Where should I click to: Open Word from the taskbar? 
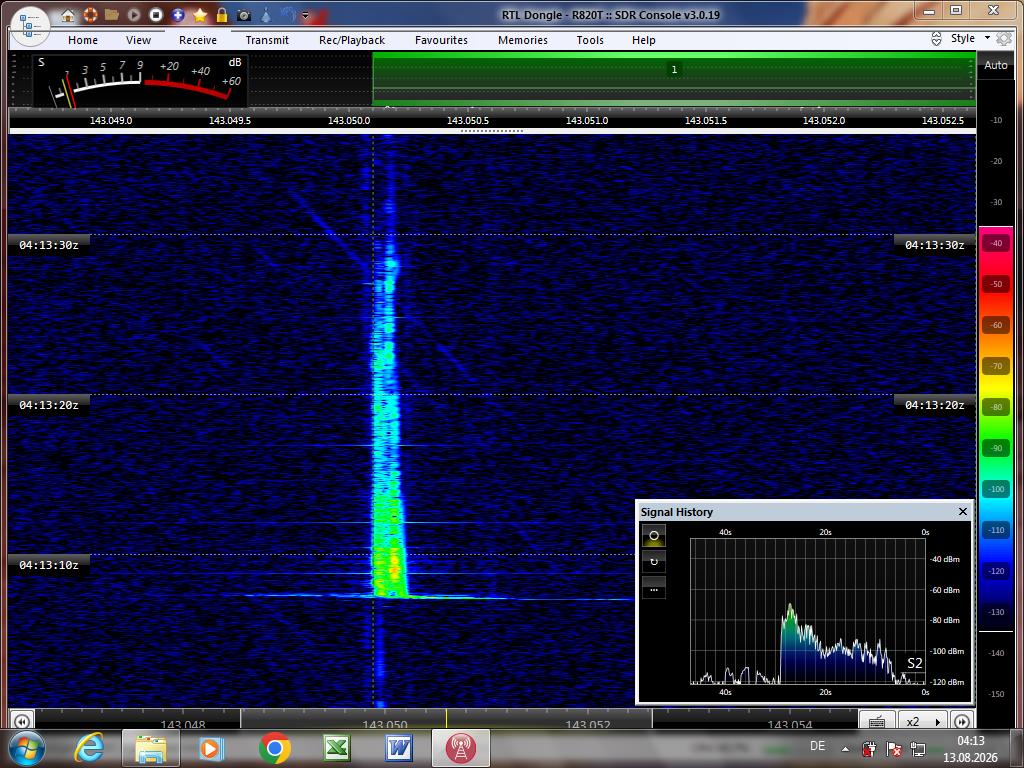(398, 748)
